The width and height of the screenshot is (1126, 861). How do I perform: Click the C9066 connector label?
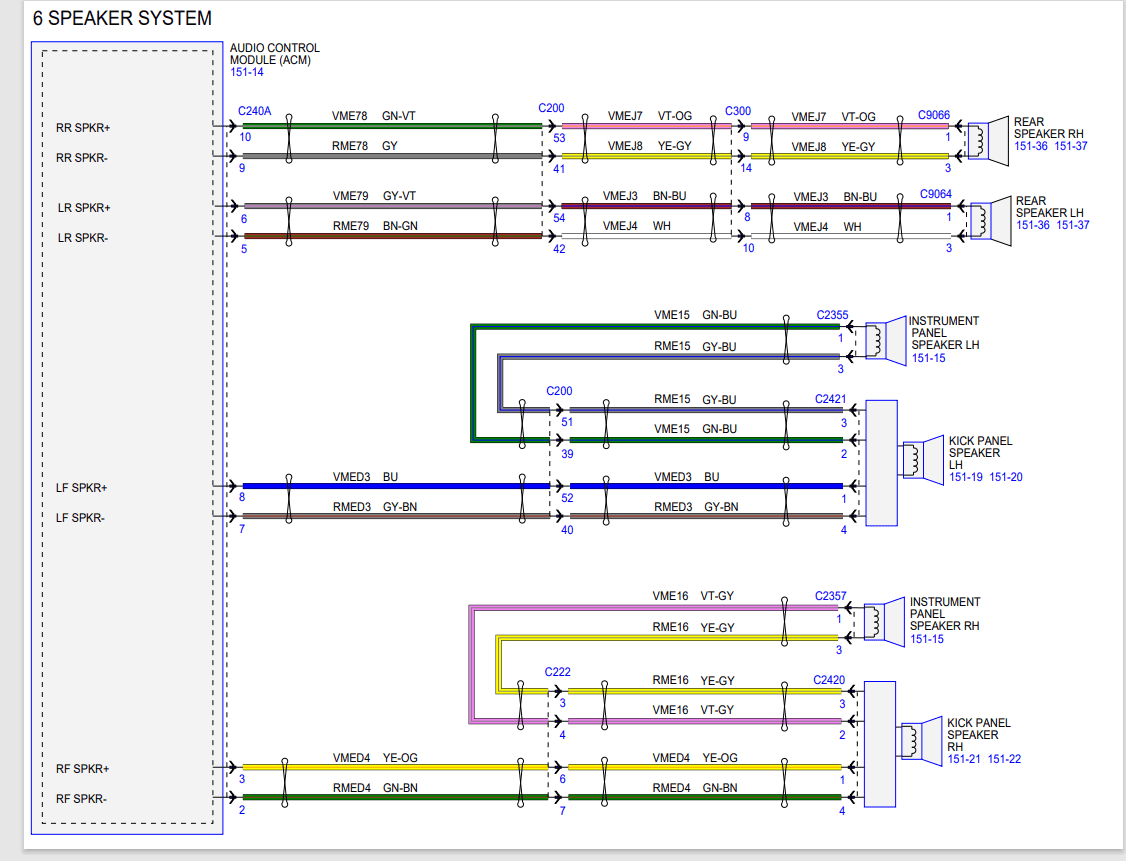point(934,115)
